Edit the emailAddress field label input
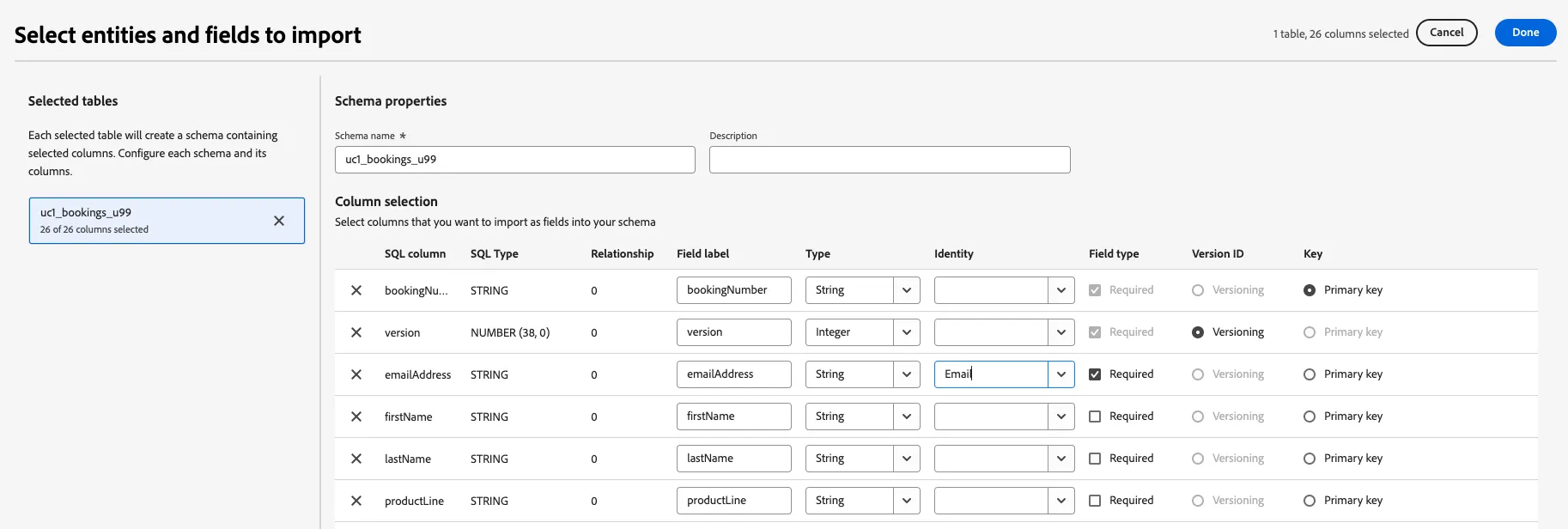 734,374
